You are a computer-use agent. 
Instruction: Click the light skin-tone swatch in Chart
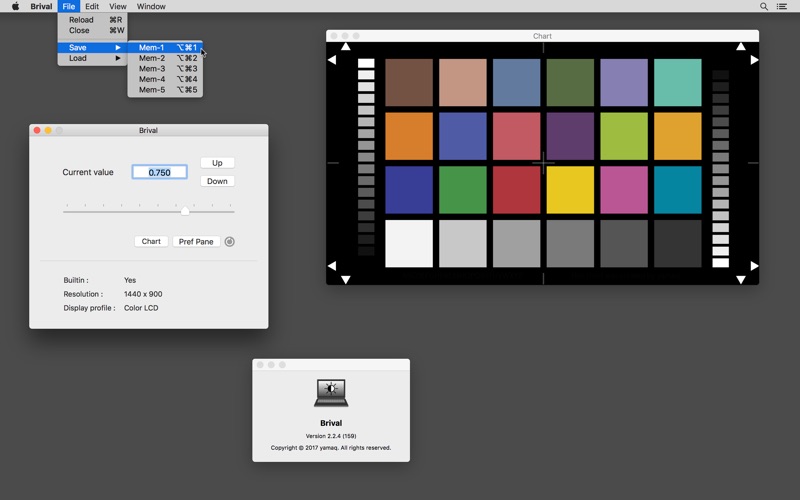click(463, 82)
